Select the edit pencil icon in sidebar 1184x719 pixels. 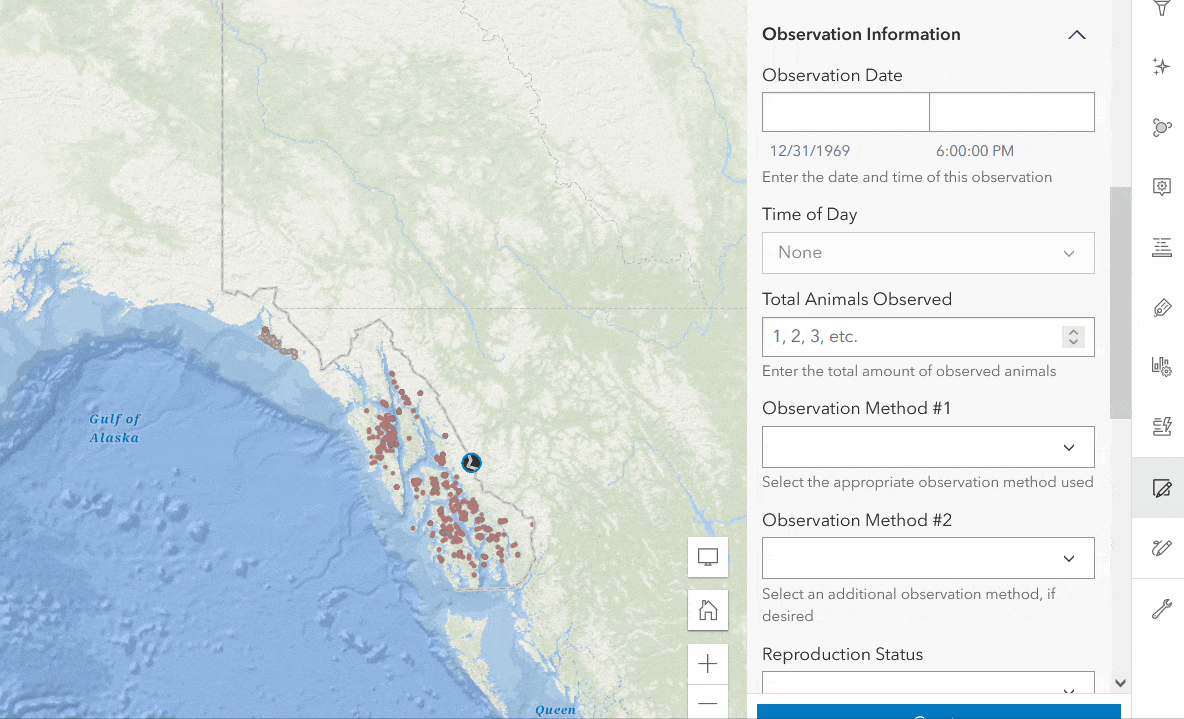(1161, 488)
